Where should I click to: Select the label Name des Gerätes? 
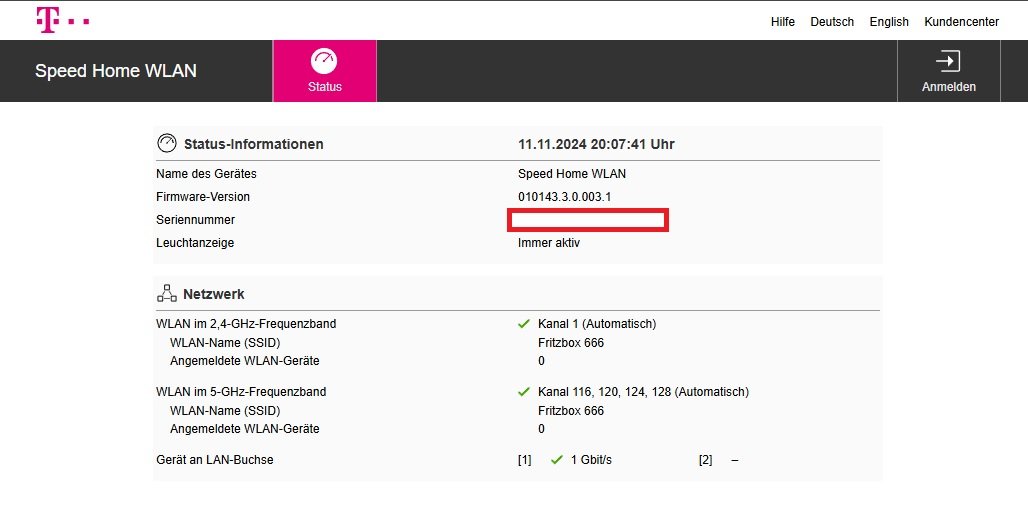[x=206, y=174]
